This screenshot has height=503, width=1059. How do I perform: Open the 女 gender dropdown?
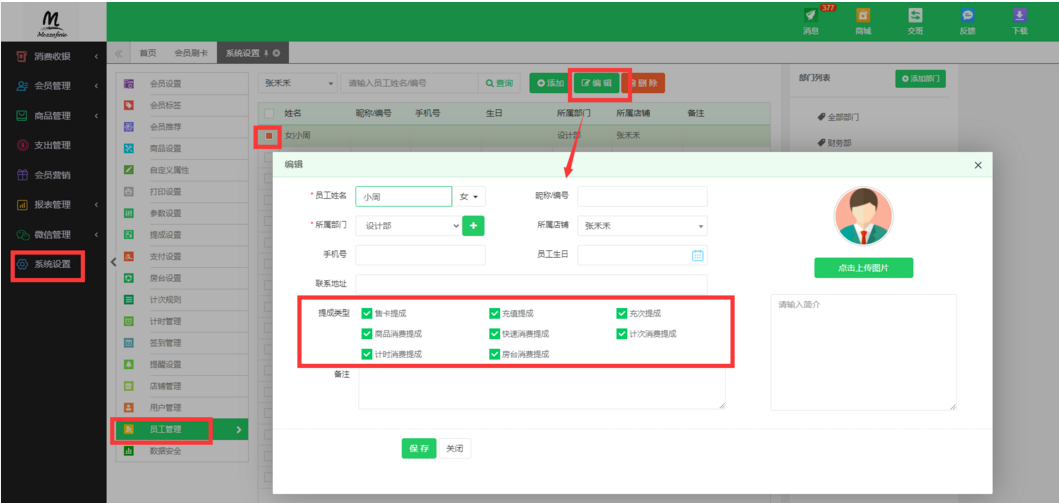[x=469, y=197]
